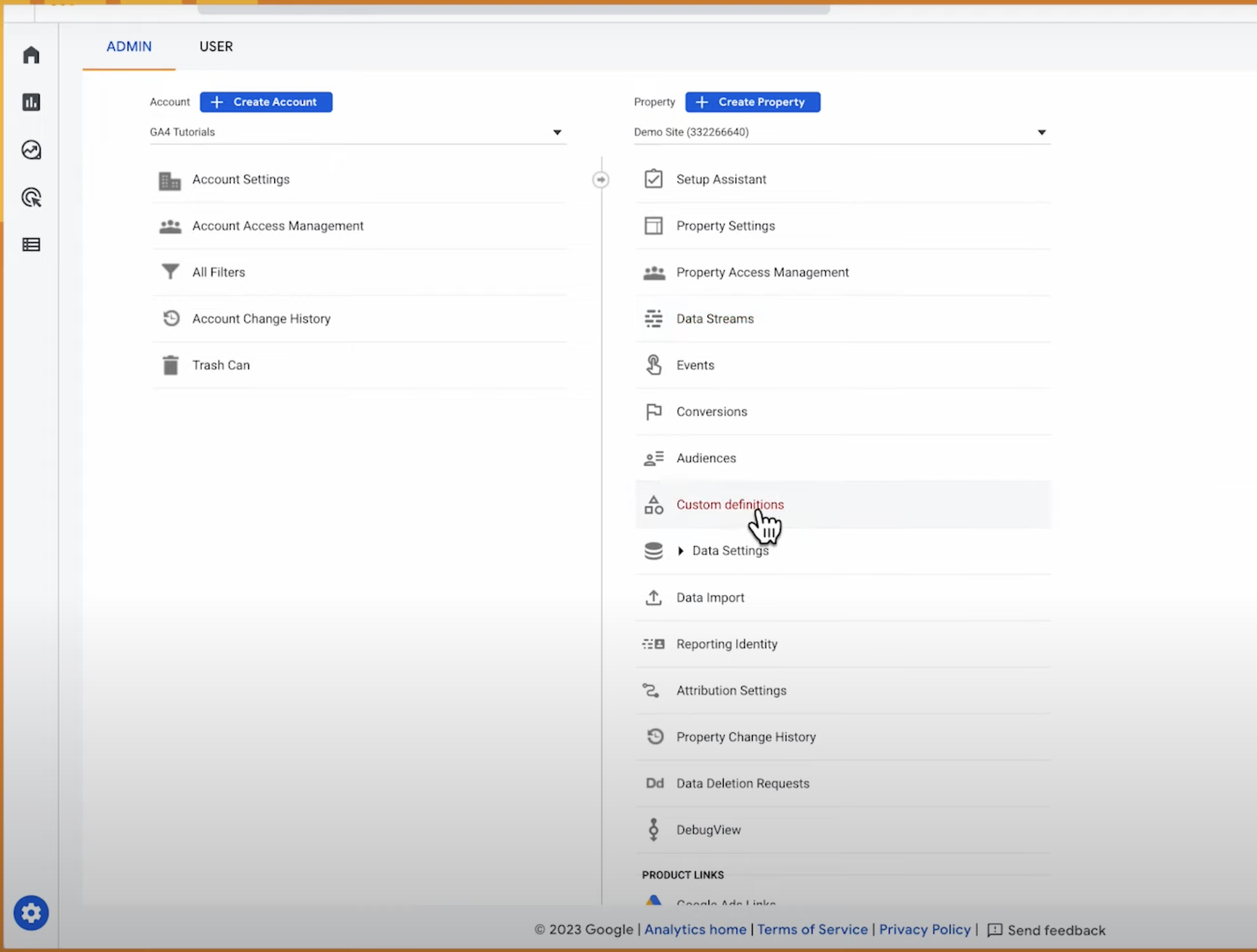1257x952 pixels.
Task: Click the Create Account button
Action: click(266, 102)
